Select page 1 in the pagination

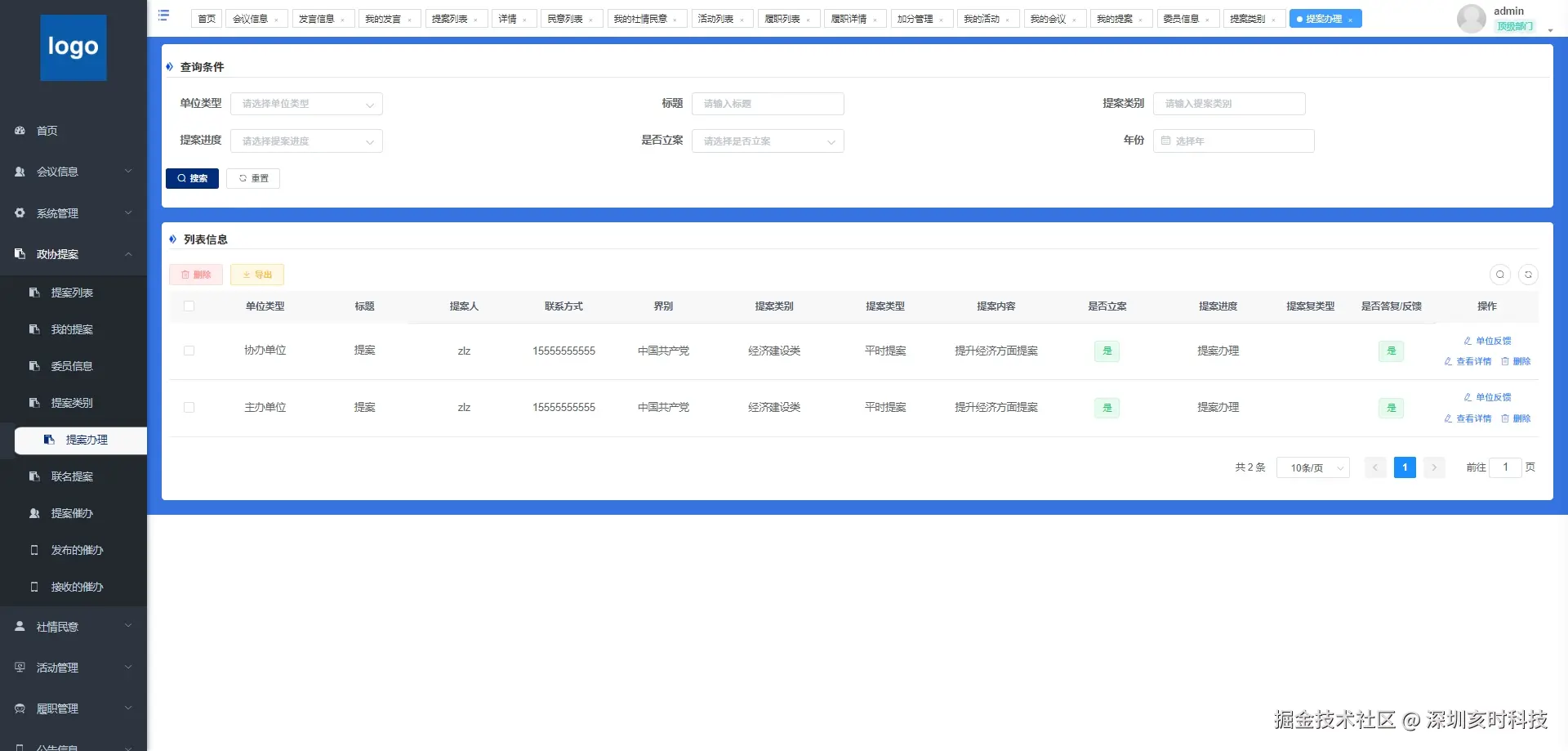click(1405, 467)
